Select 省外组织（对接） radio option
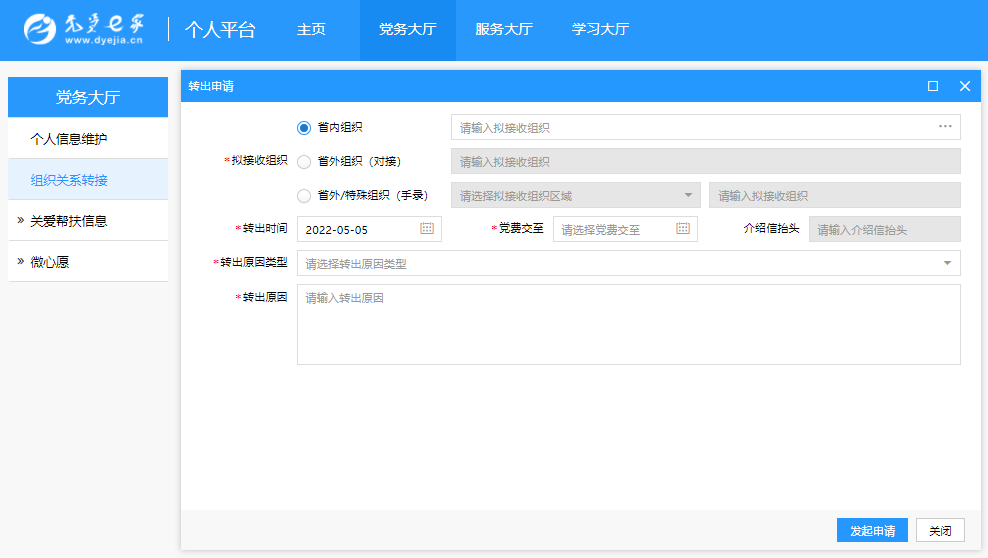This screenshot has height=558, width=988. pyautogui.click(x=304, y=162)
